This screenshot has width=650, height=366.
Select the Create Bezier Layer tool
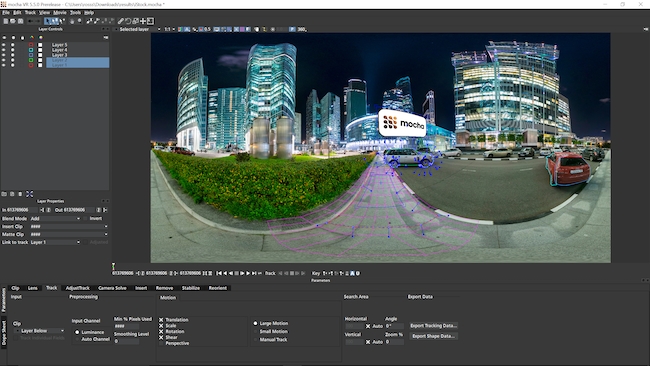click(x=97, y=21)
